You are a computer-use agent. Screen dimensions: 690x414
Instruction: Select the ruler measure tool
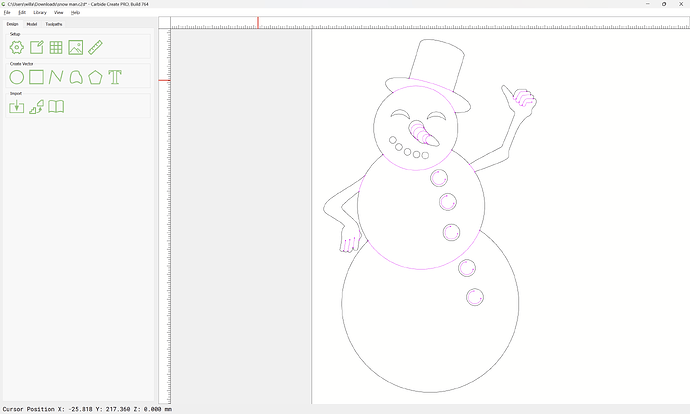click(x=95, y=48)
